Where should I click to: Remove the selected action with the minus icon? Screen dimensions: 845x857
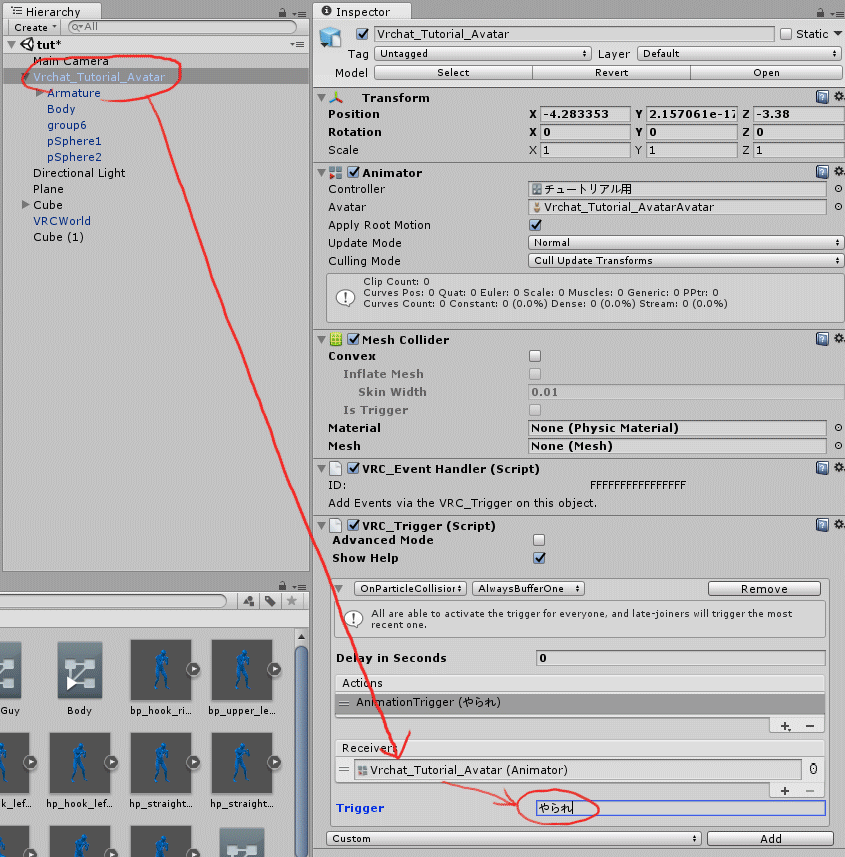coord(810,726)
